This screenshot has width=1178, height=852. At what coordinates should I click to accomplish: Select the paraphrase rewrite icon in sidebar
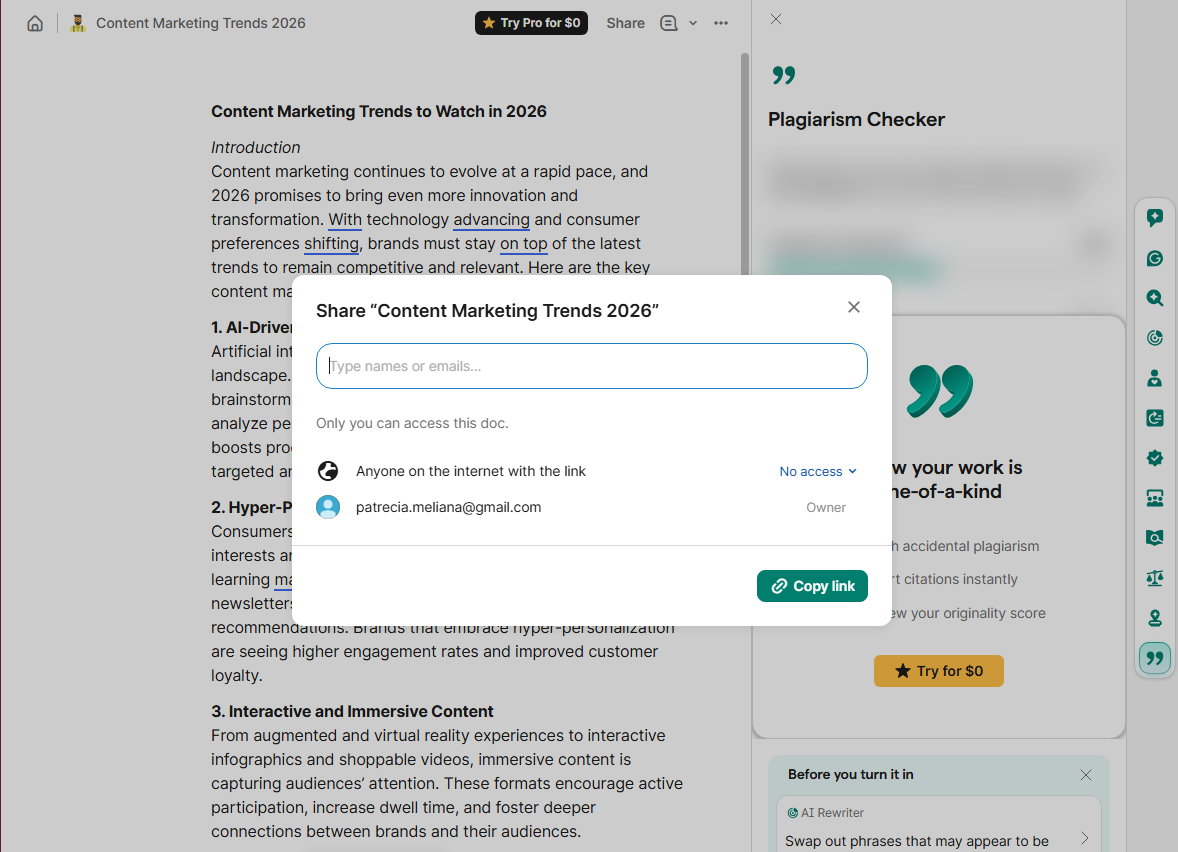(1154, 418)
